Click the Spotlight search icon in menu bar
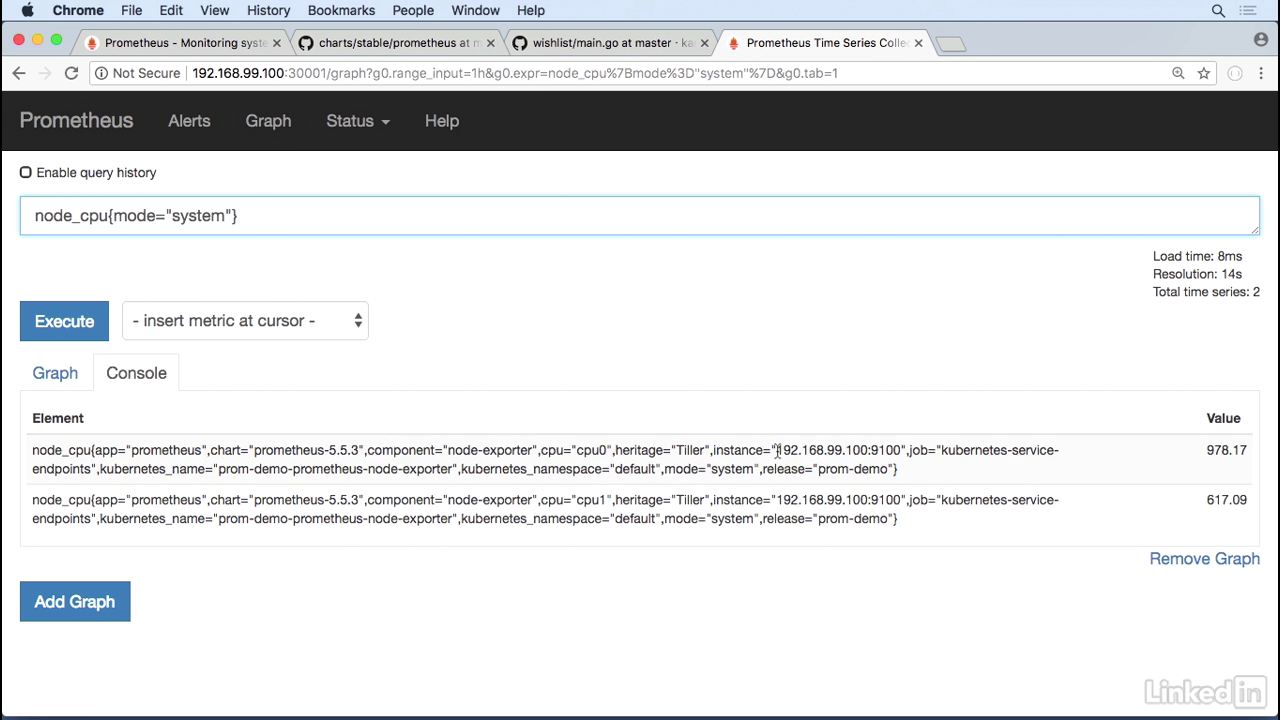The image size is (1280, 720). [x=1218, y=10]
